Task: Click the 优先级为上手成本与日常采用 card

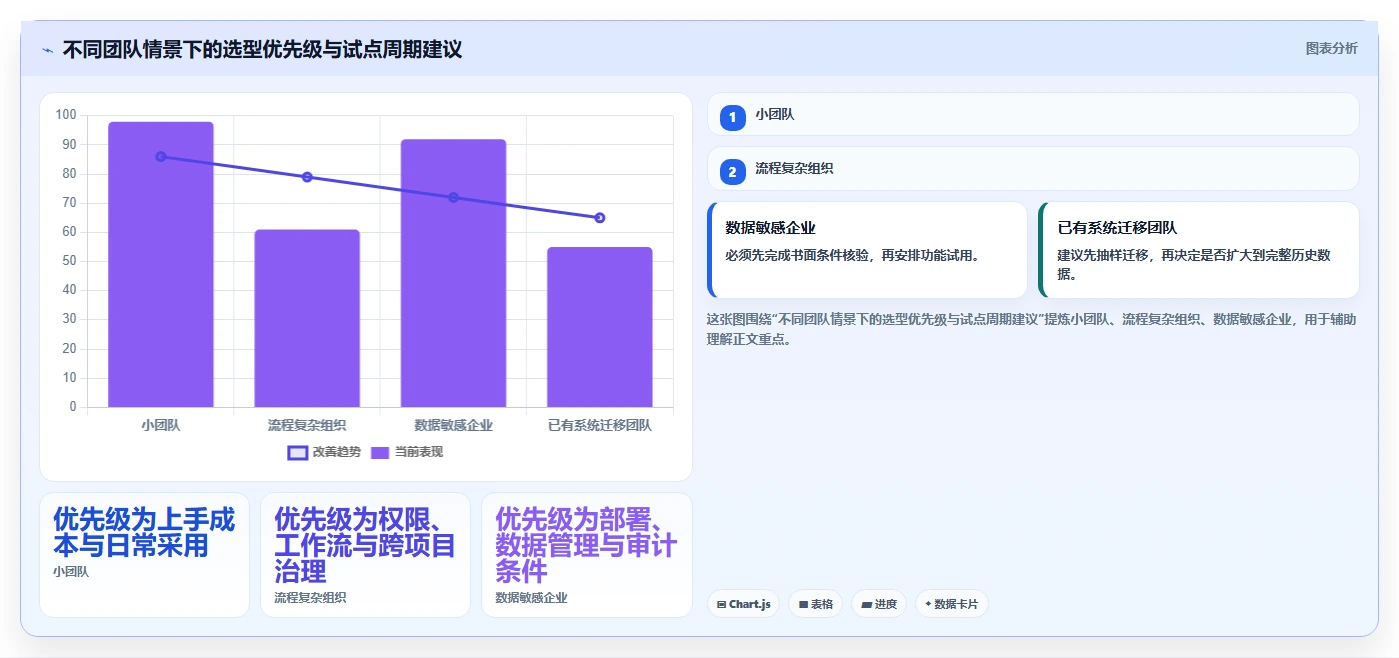Action: (144, 555)
